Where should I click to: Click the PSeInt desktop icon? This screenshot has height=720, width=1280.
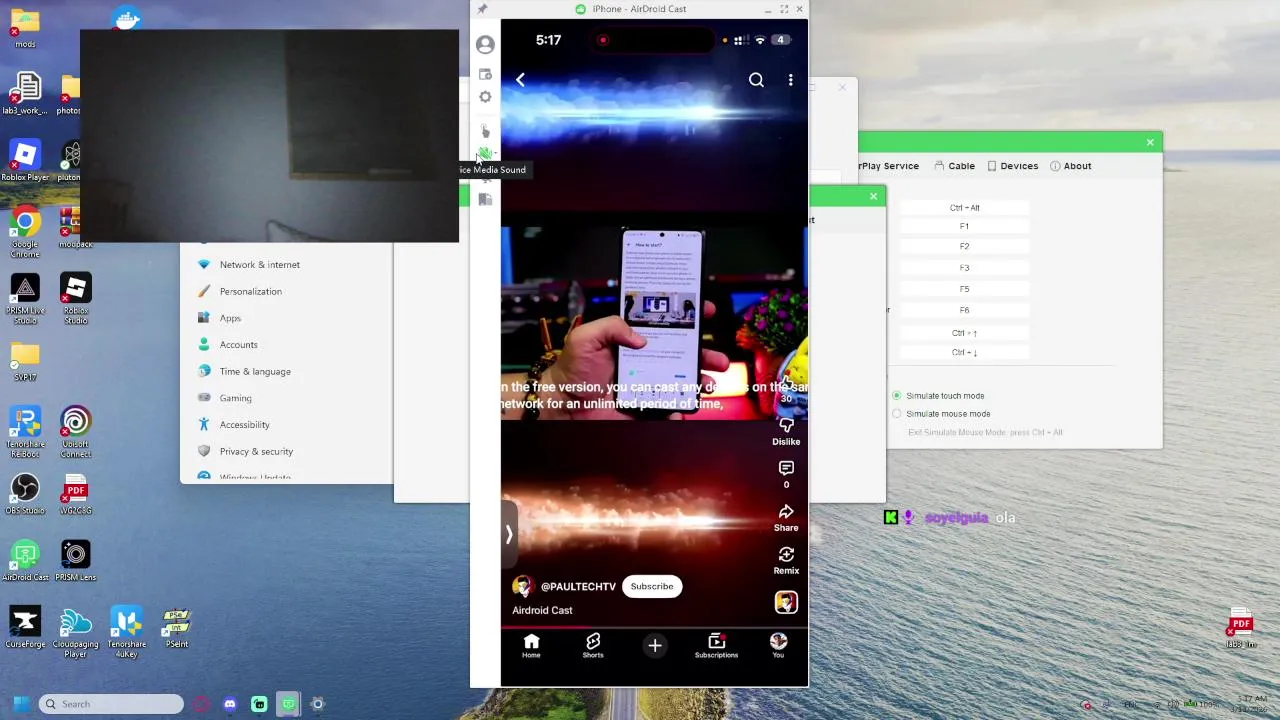176,628
